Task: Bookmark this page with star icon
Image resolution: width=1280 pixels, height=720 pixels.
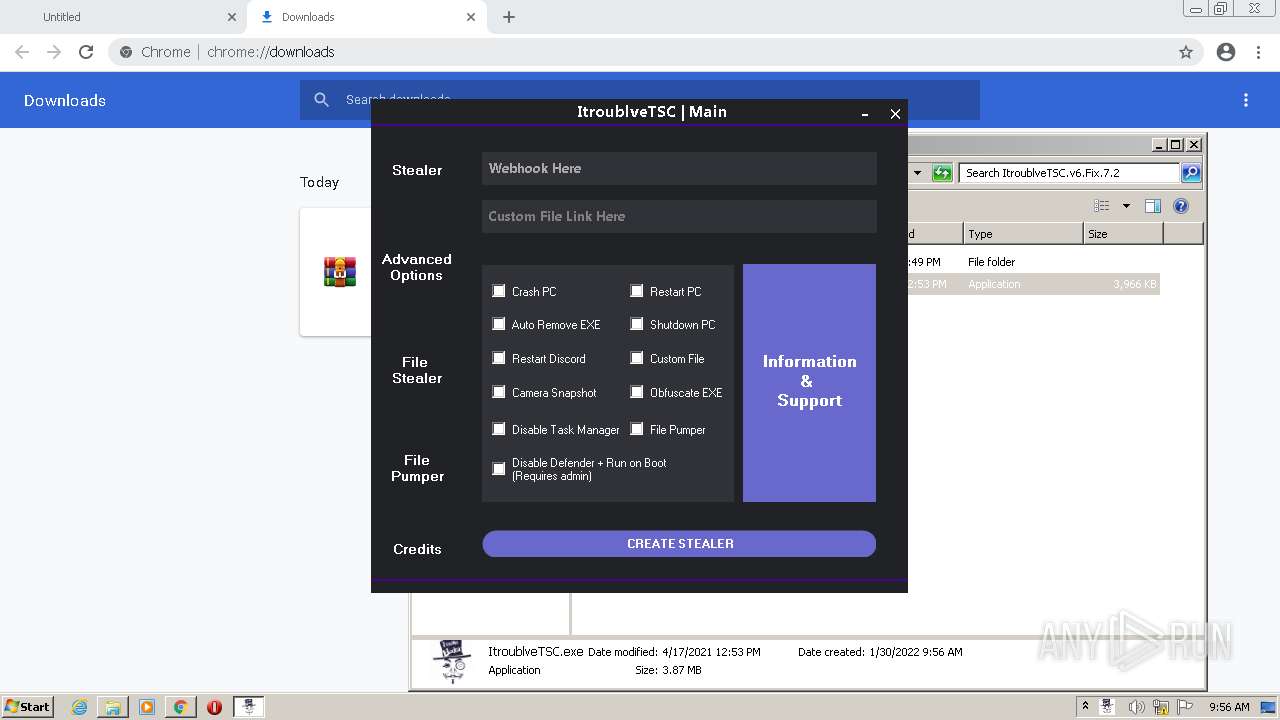Action: point(1186,52)
